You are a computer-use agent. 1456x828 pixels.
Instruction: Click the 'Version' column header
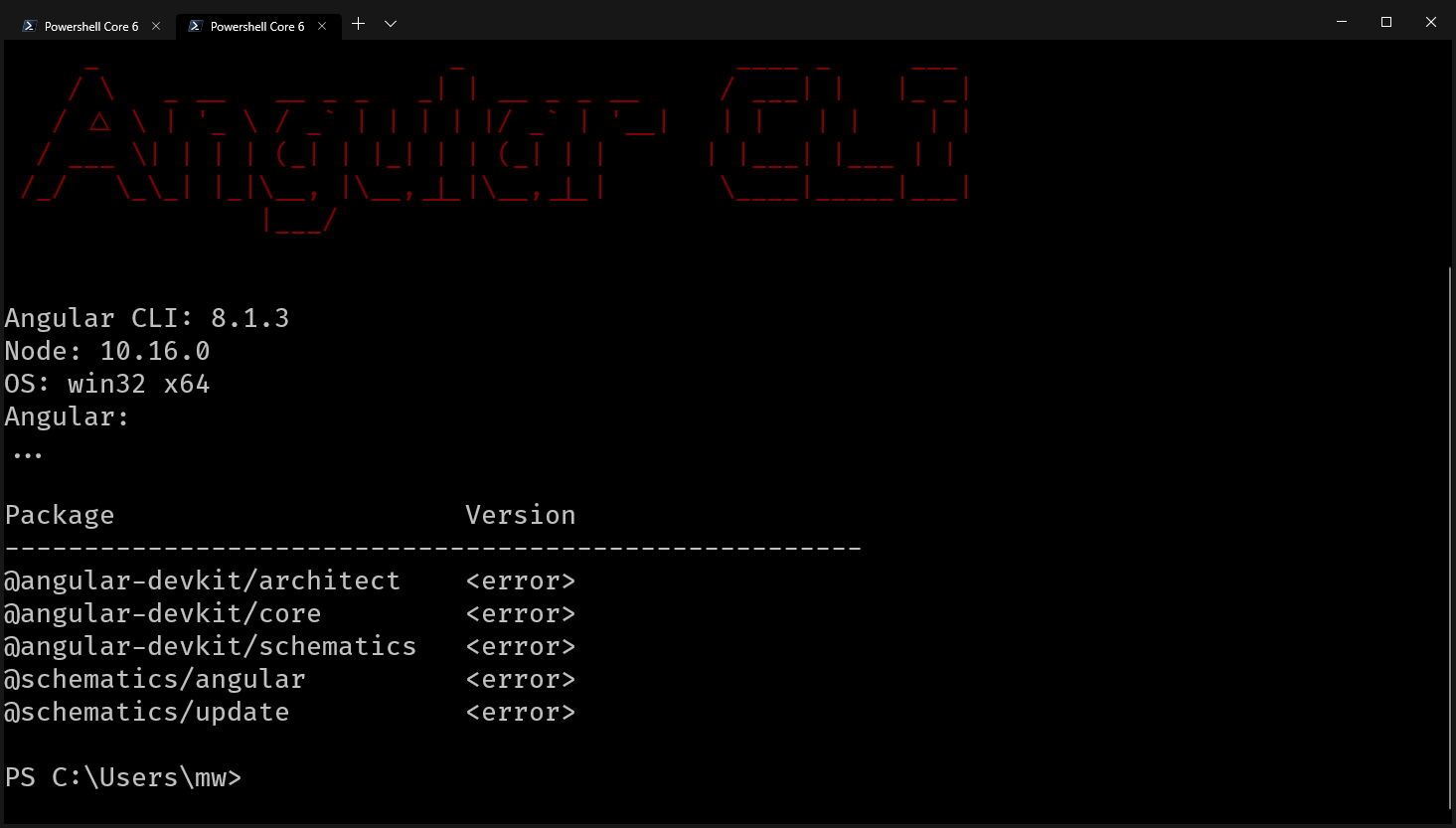pyautogui.click(x=521, y=515)
